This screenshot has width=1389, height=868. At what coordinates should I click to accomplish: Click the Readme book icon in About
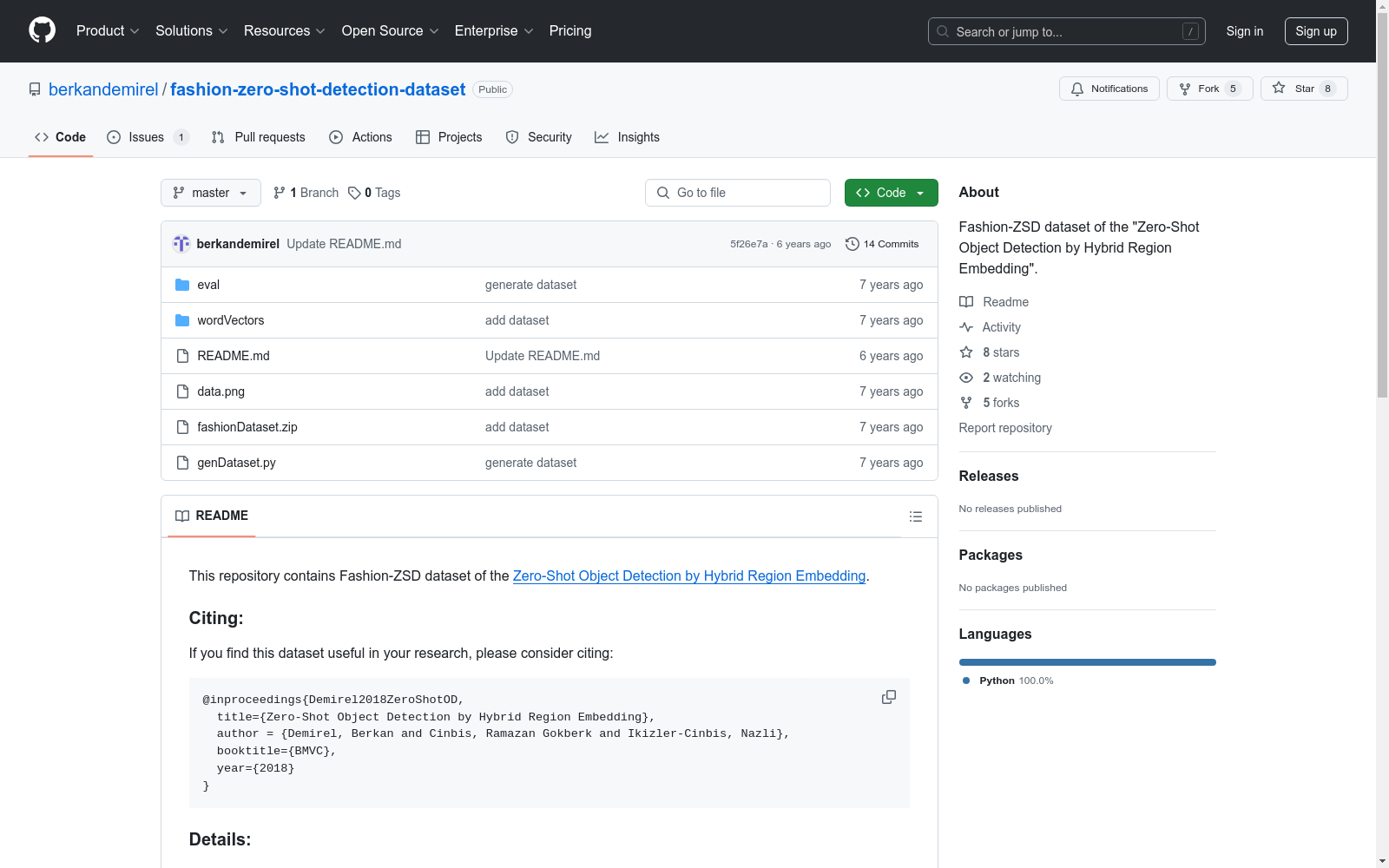coord(966,302)
